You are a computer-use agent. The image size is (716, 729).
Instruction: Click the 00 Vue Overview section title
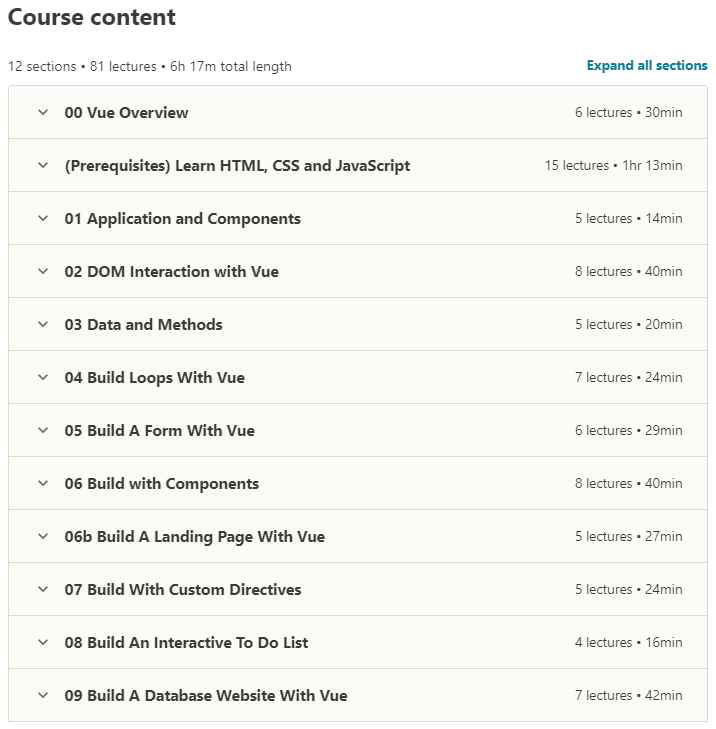click(126, 113)
